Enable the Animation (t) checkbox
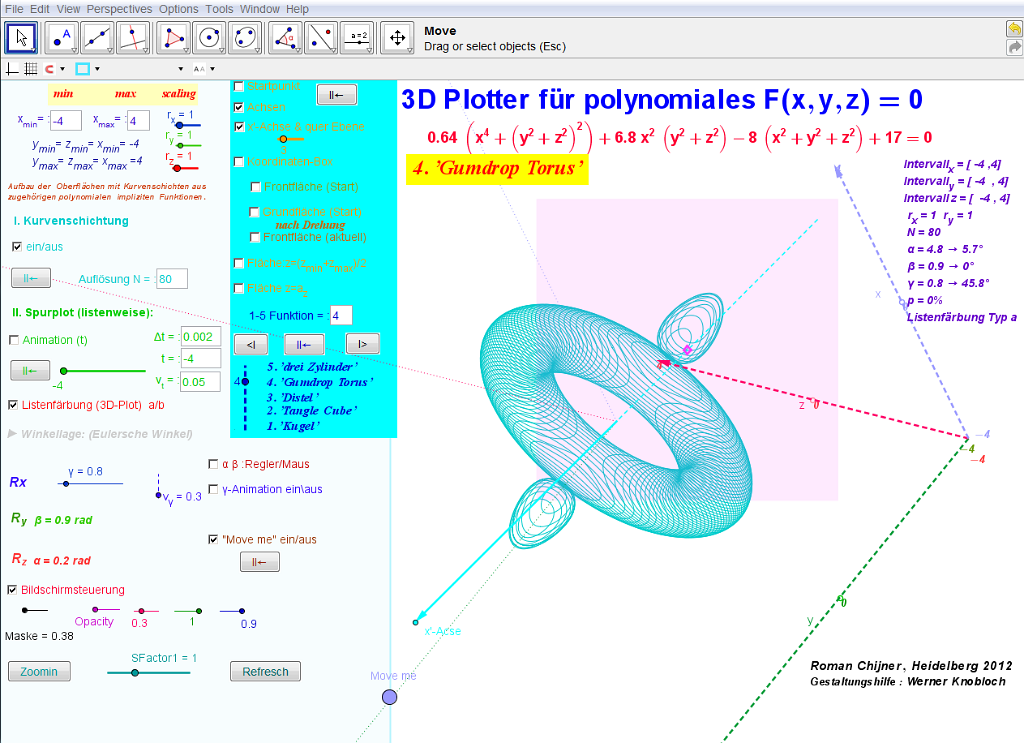Viewport: 1024px width, 743px height. pyautogui.click(x=14, y=340)
